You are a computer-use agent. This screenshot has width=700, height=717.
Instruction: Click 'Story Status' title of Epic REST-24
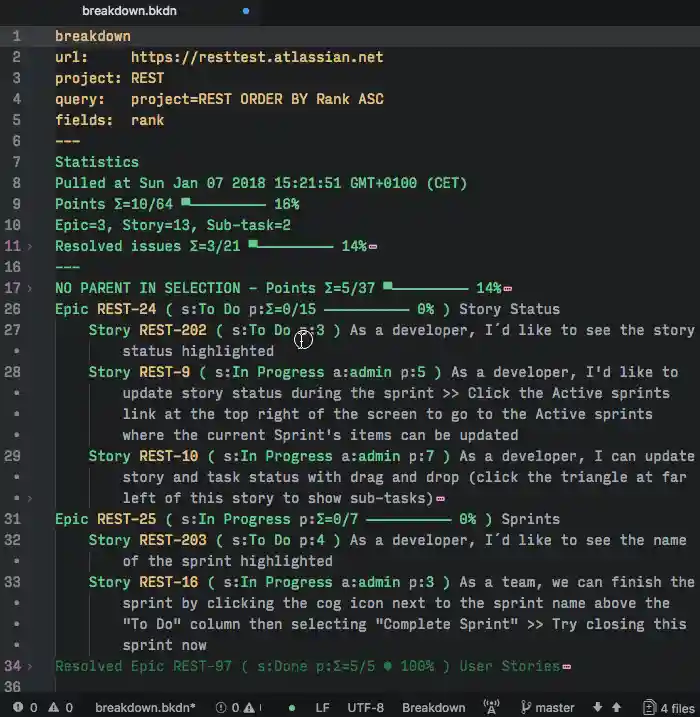509,309
